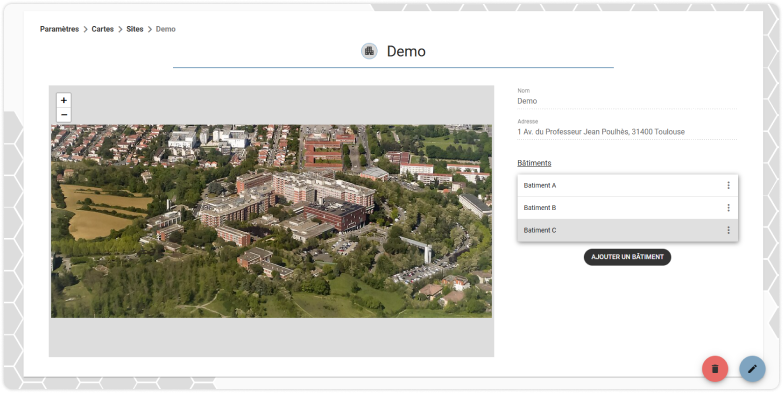The width and height of the screenshot is (783, 393).
Task: Select the Batiment A row
Action: pyautogui.click(x=628, y=185)
